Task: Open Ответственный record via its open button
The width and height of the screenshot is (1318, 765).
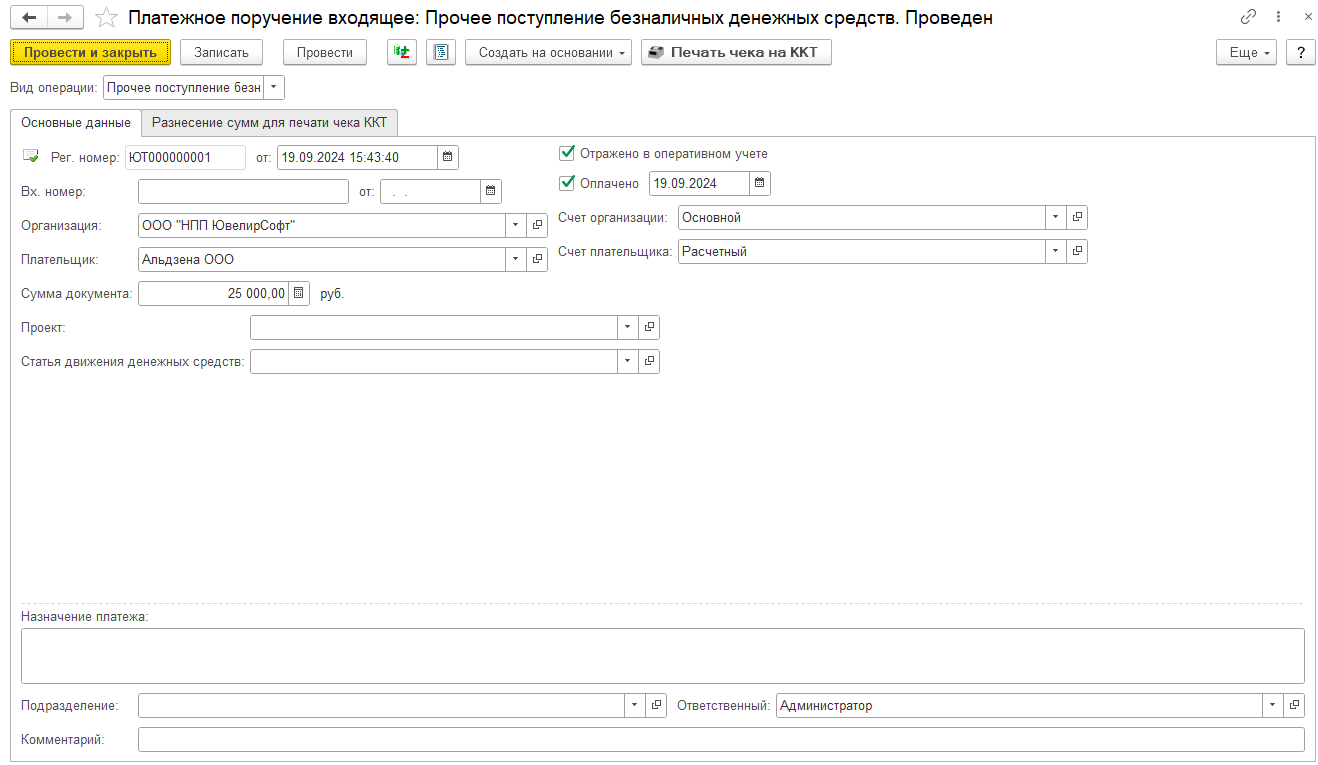Action: (x=1294, y=705)
